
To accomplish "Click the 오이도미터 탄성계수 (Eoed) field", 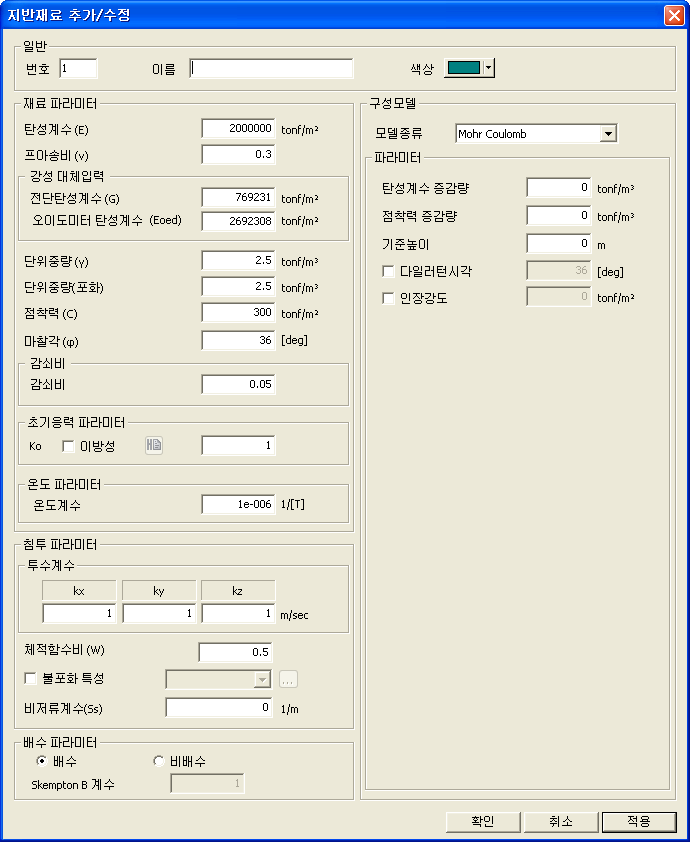I will click(x=238, y=221).
